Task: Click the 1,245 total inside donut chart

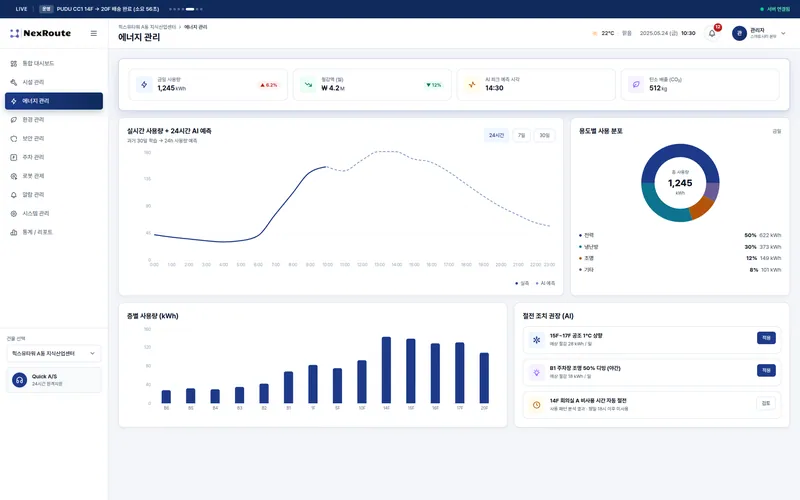Action: (680, 183)
